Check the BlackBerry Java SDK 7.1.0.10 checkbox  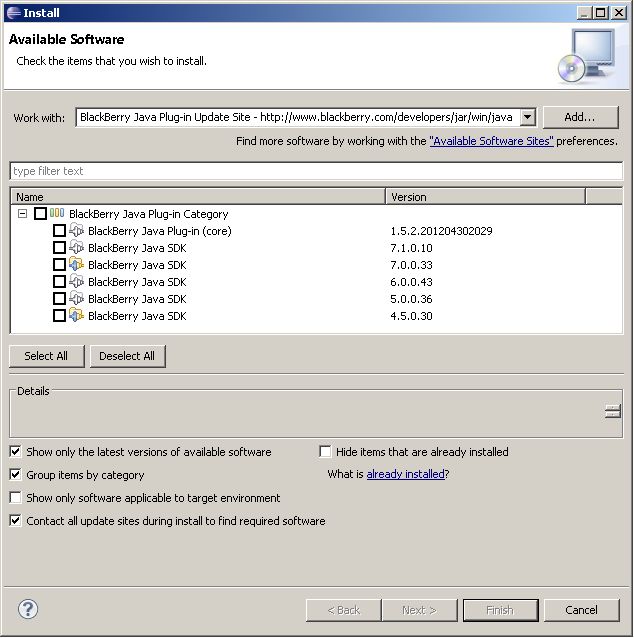59,247
